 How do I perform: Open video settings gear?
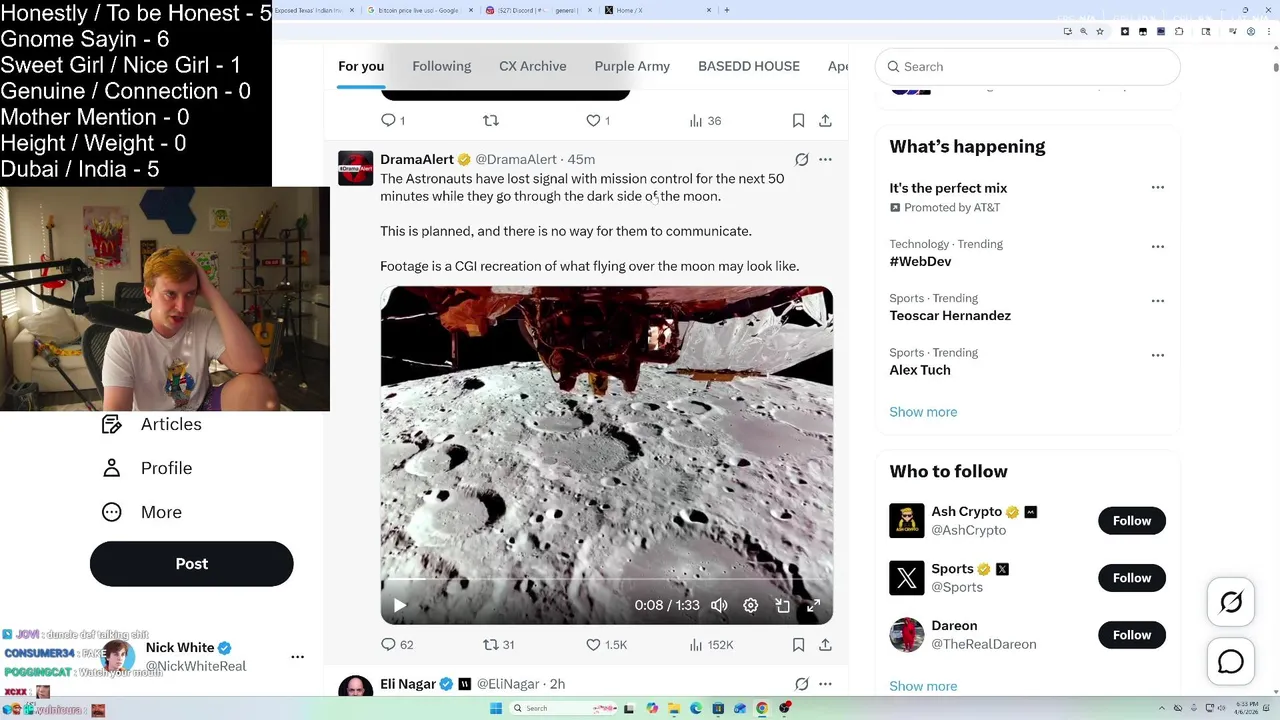751,605
